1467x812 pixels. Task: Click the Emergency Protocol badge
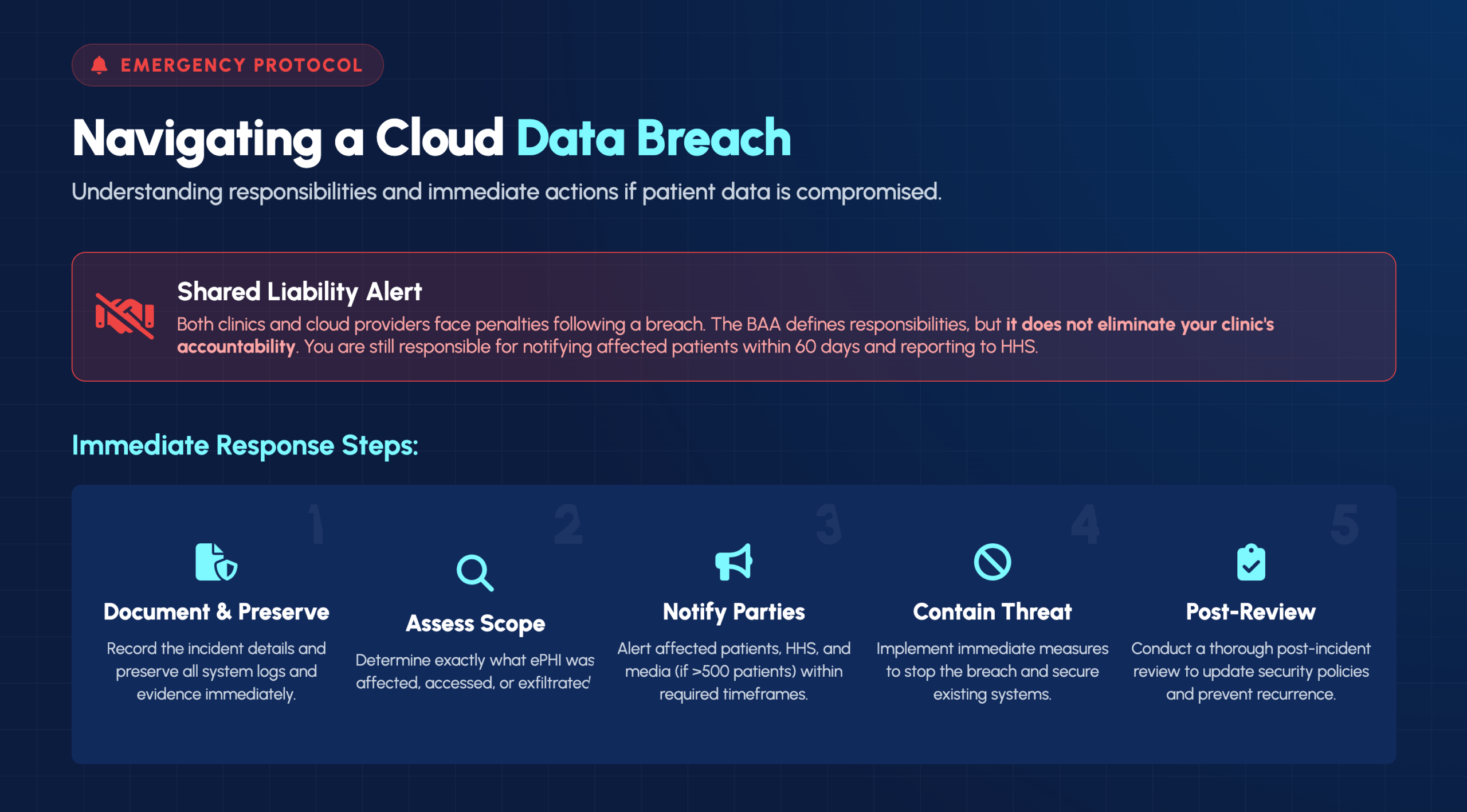(x=227, y=65)
